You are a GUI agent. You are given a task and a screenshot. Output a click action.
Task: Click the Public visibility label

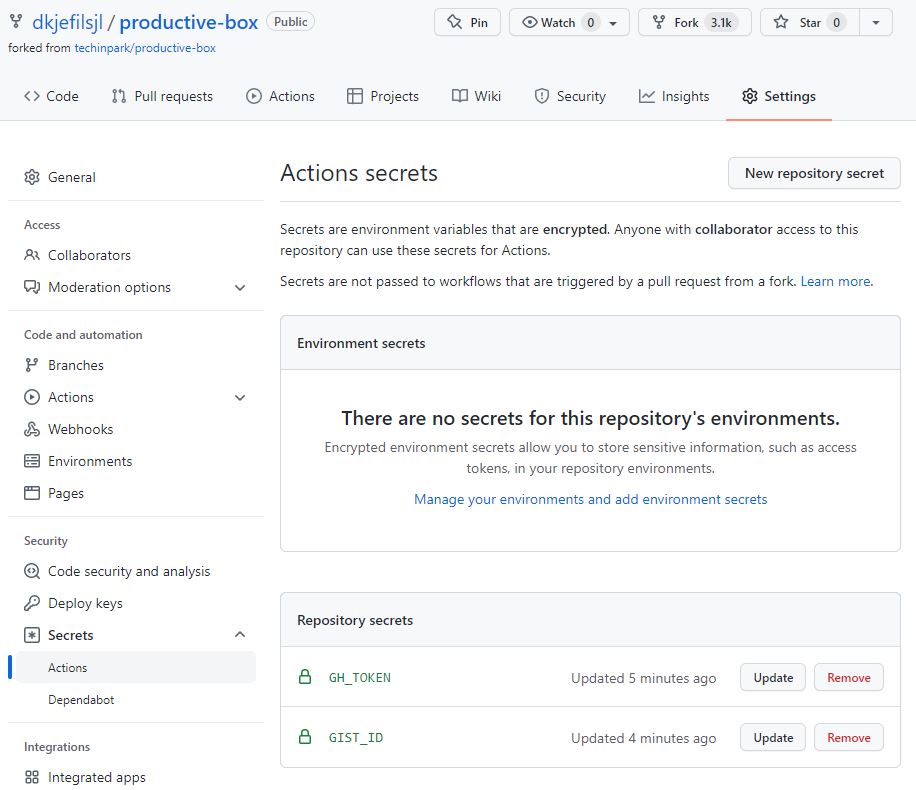tap(290, 22)
